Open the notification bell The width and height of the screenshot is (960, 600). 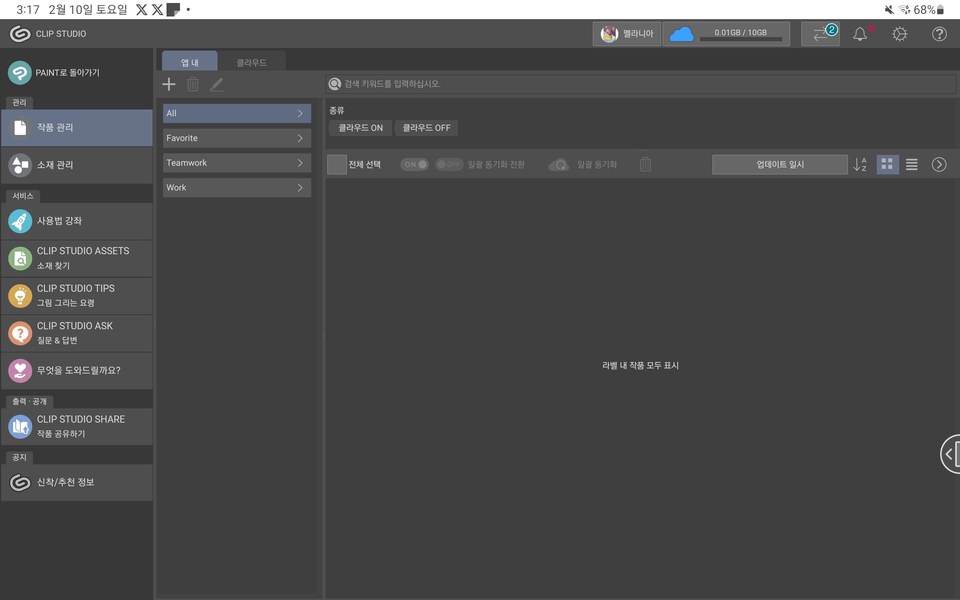[x=859, y=33]
